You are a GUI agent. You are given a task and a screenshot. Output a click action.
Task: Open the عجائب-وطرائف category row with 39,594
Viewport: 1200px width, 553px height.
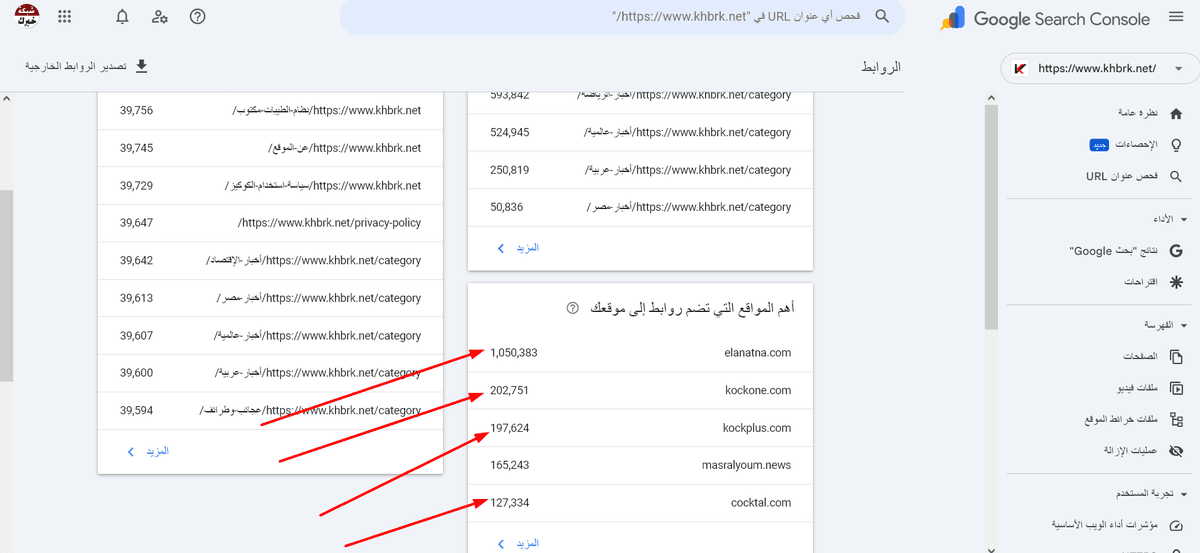(x=270, y=410)
